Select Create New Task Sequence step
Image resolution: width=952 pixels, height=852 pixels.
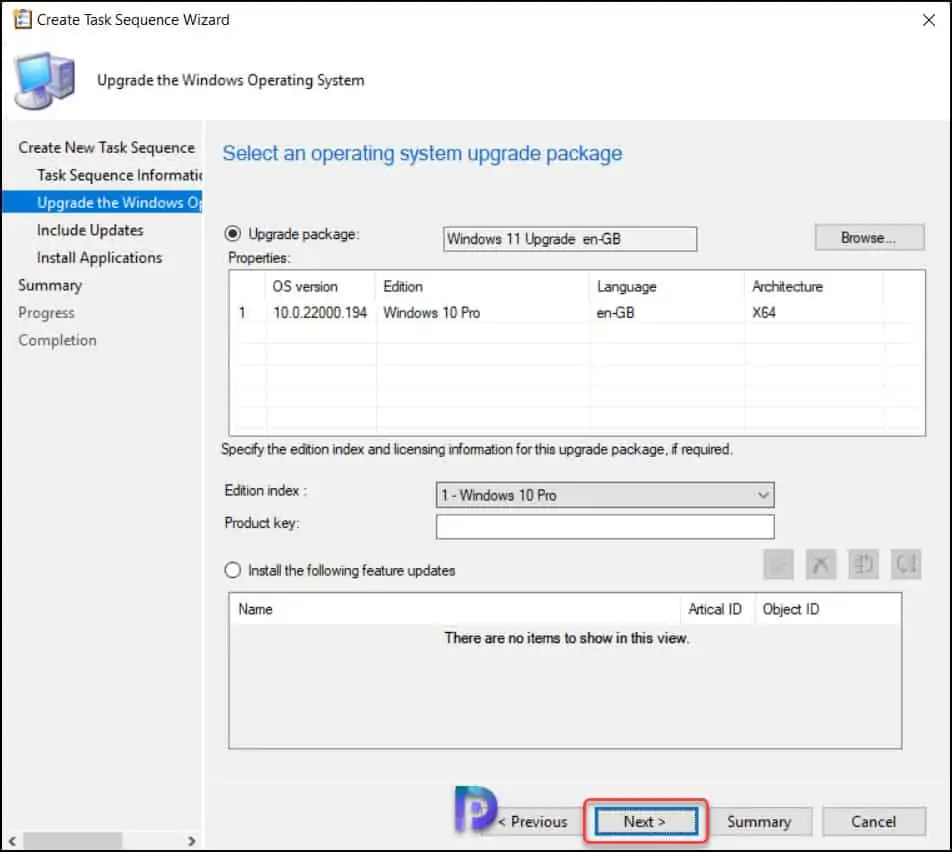[106, 148]
